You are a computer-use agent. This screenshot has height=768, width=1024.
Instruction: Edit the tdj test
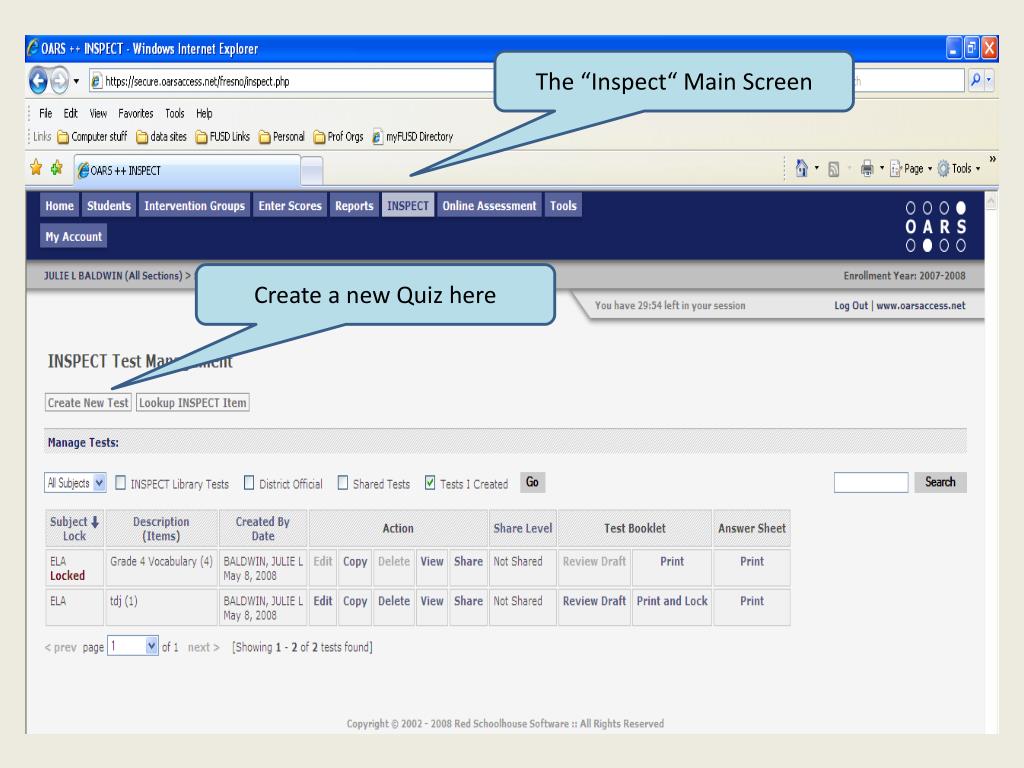tap(323, 601)
